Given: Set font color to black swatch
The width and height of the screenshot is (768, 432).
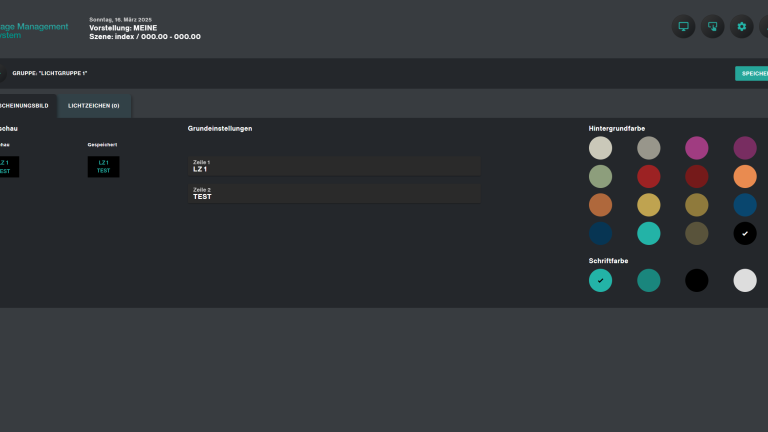Looking at the screenshot, I should coord(697,281).
